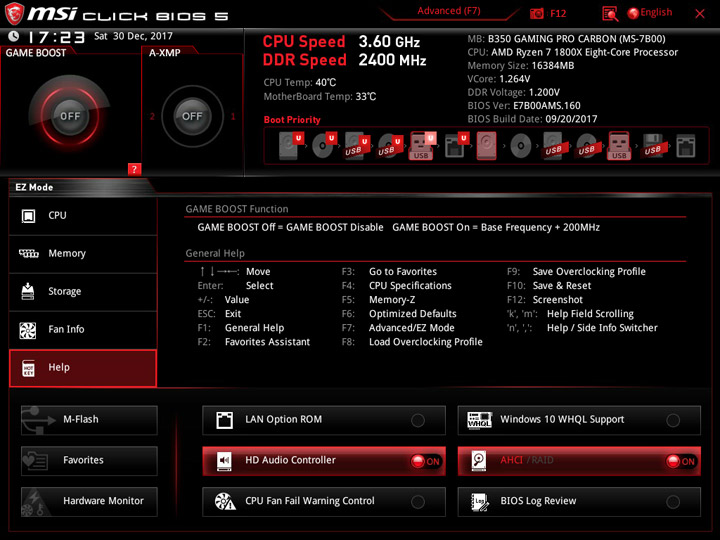Click the F9: Save Overclocking Profile line
The image size is (720, 540).
pyautogui.click(x=576, y=271)
